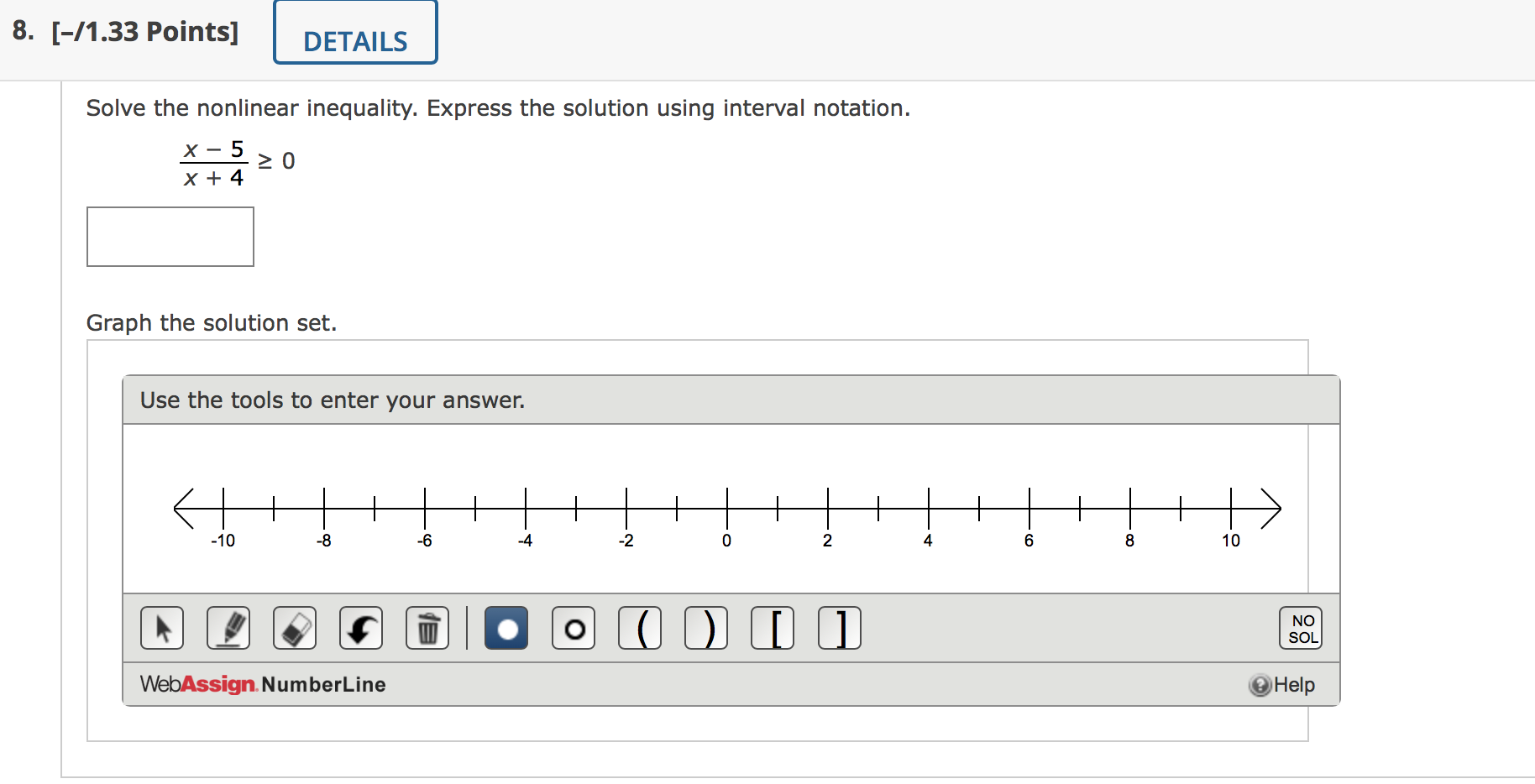1535x784 pixels.
Task: Click the Help link
Action: (1293, 684)
